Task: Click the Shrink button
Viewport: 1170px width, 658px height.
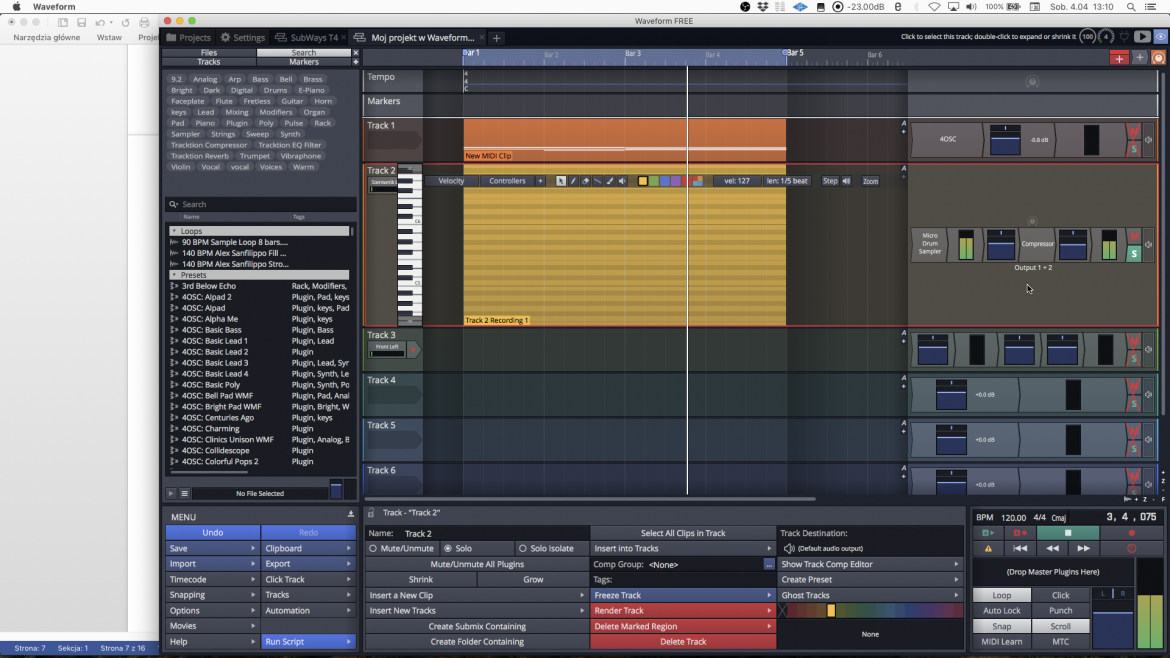Action: 421,580
